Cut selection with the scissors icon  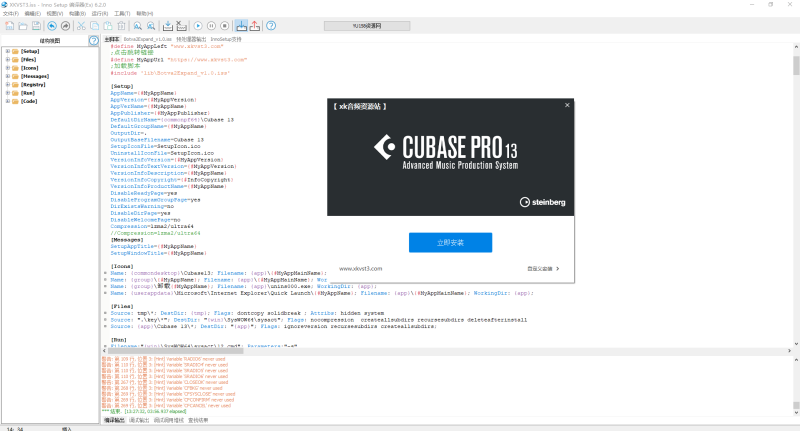coord(81,26)
